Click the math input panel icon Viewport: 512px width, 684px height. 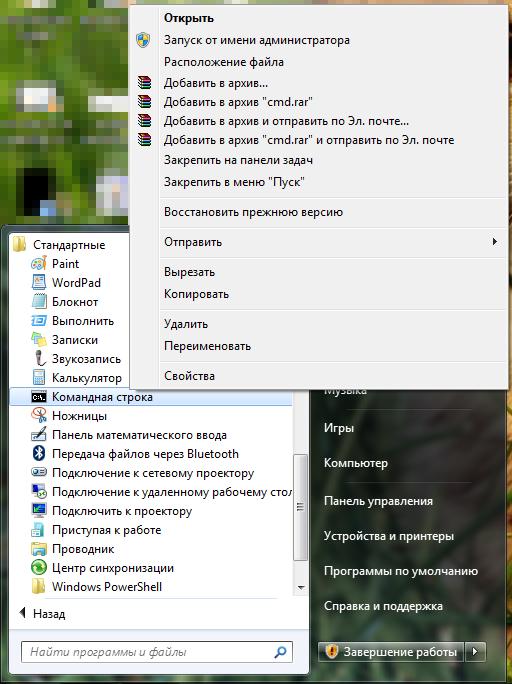tap(39, 435)
